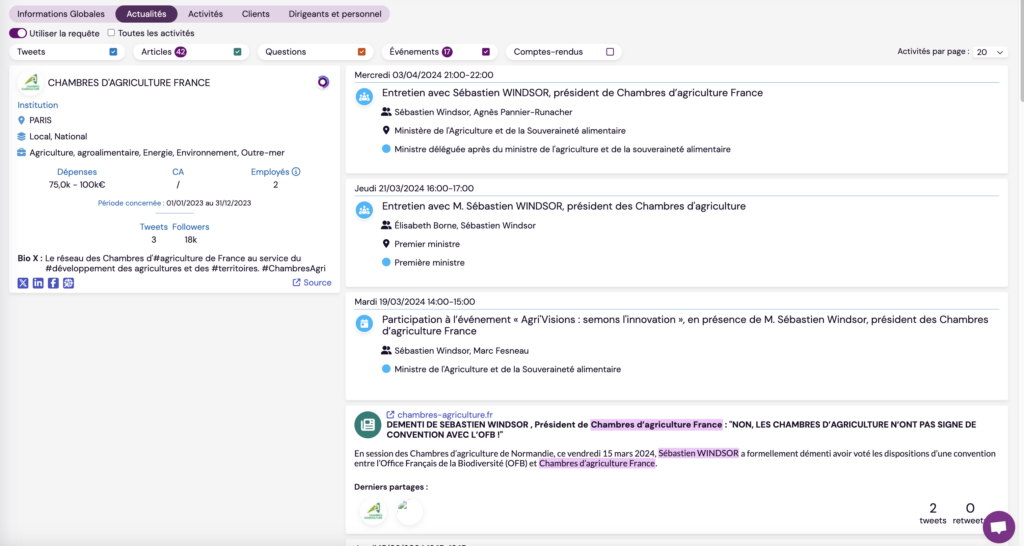
Task: Uncheck the Tweets filter checkbox
Action: click(113, 52)
